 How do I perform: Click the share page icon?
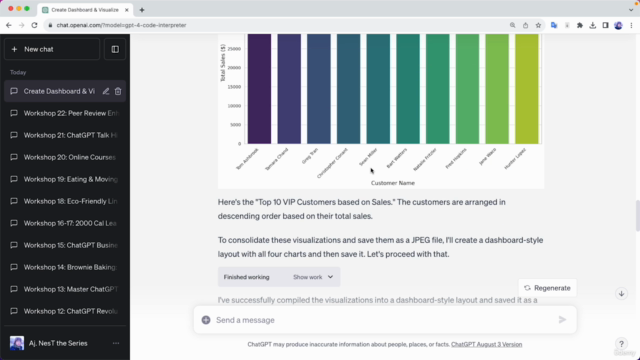[525, 25]
